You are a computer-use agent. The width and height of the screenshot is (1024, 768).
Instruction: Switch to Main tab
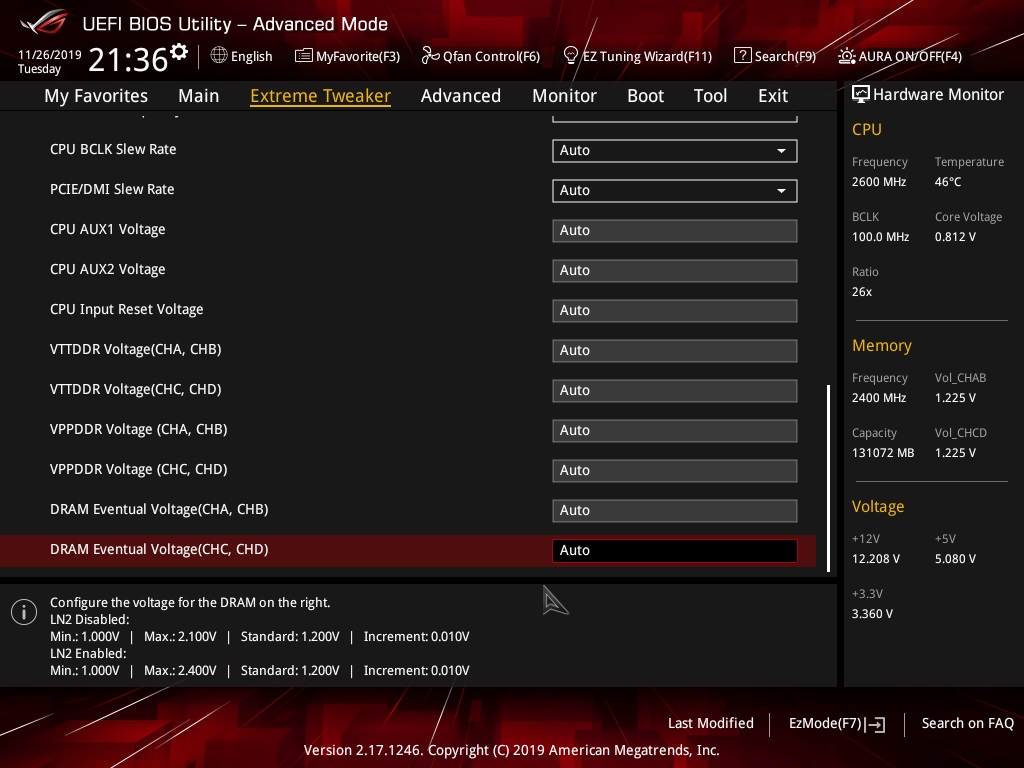coord(199,96)
